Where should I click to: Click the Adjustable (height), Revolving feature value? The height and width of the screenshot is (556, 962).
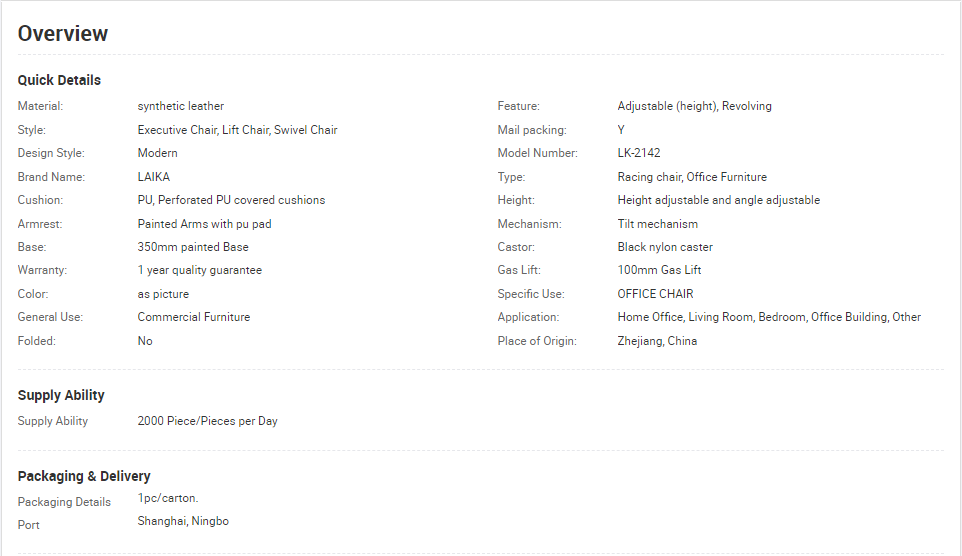[695, 106]
